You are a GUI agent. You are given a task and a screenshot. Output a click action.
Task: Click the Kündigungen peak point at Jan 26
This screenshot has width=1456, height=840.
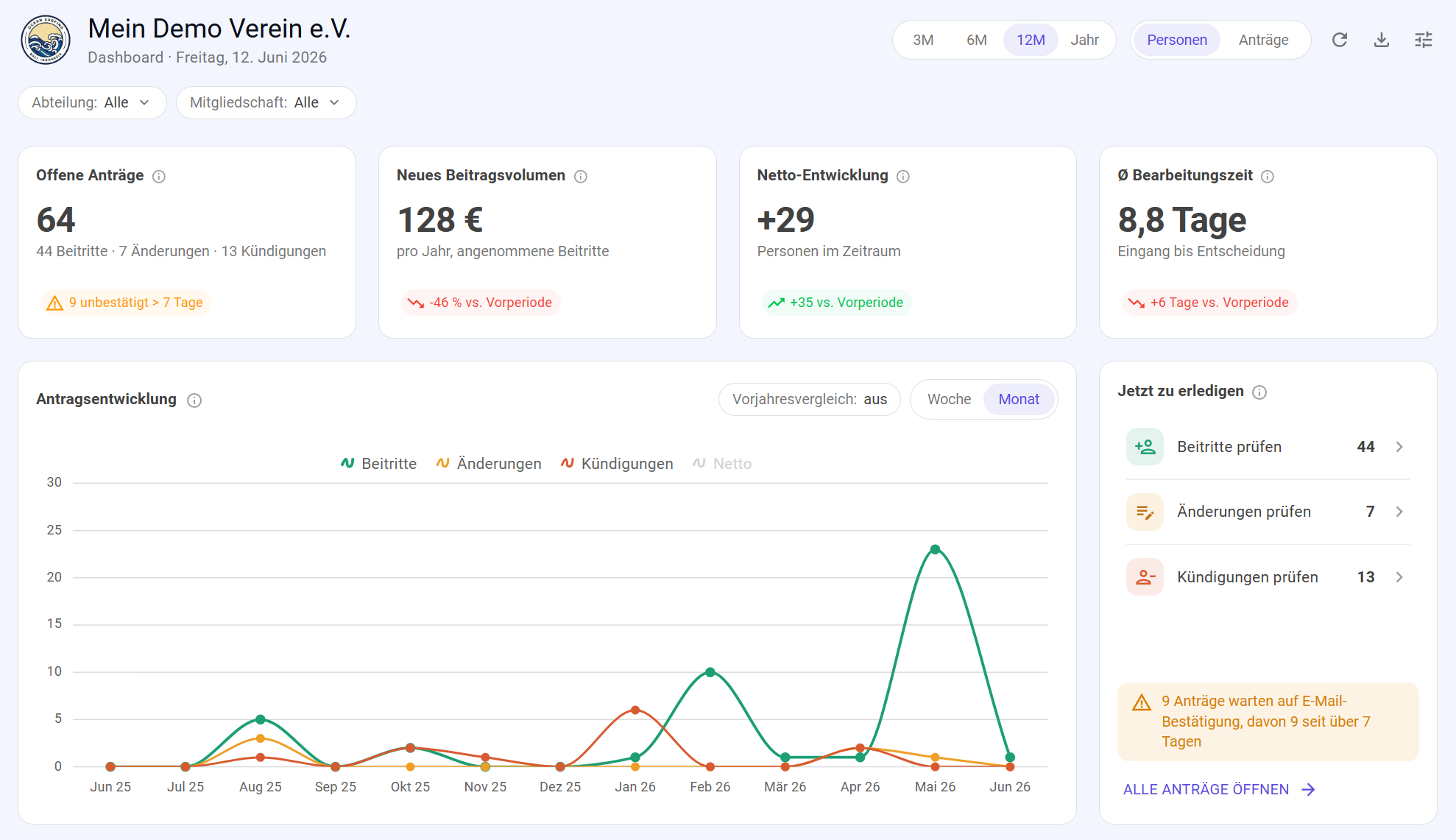pyautogui.click(x=635, y=710)
